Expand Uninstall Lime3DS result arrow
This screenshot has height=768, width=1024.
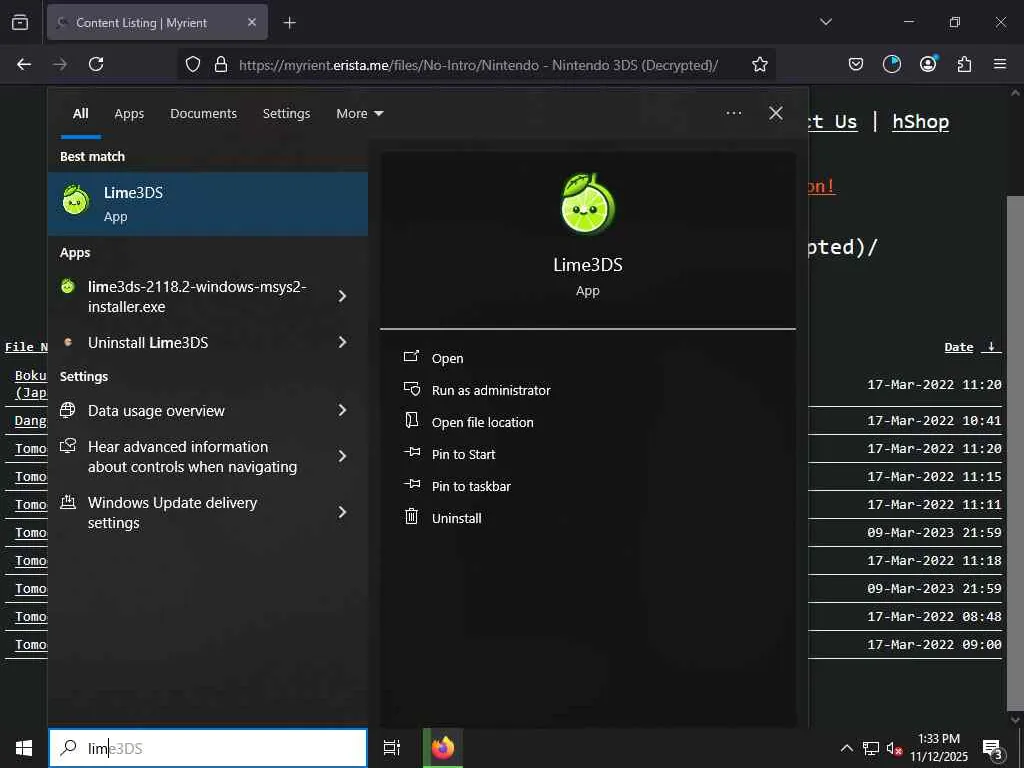pos(342,342)
